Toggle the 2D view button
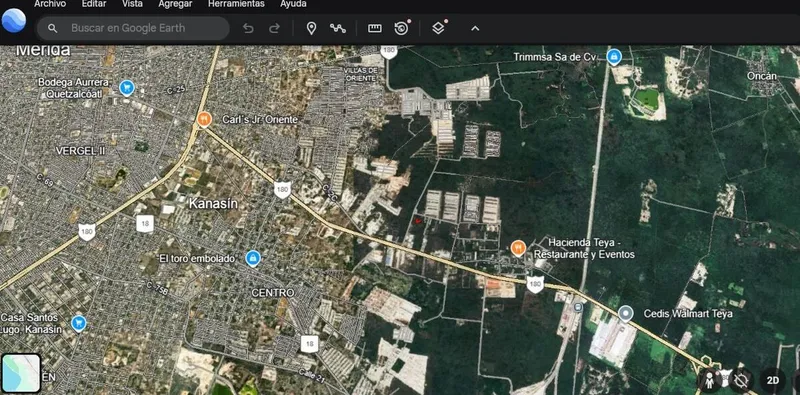Image resolution: width=800 pixels, height=395 pixels. pos(772,380)
